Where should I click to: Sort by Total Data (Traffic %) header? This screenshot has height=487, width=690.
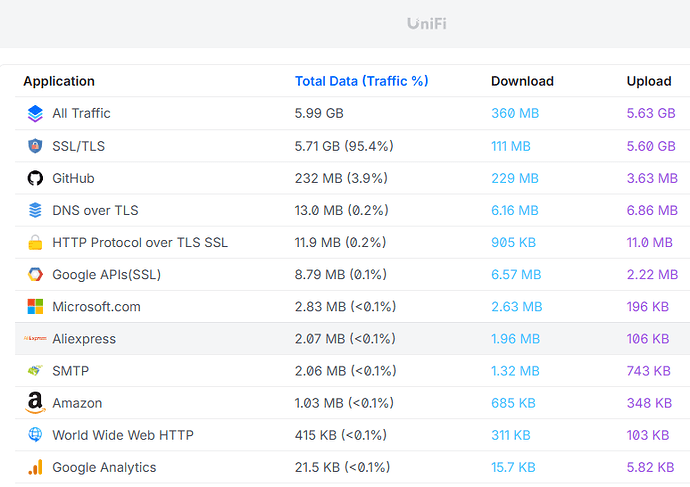pyautogui.click(x=361, y=81)
